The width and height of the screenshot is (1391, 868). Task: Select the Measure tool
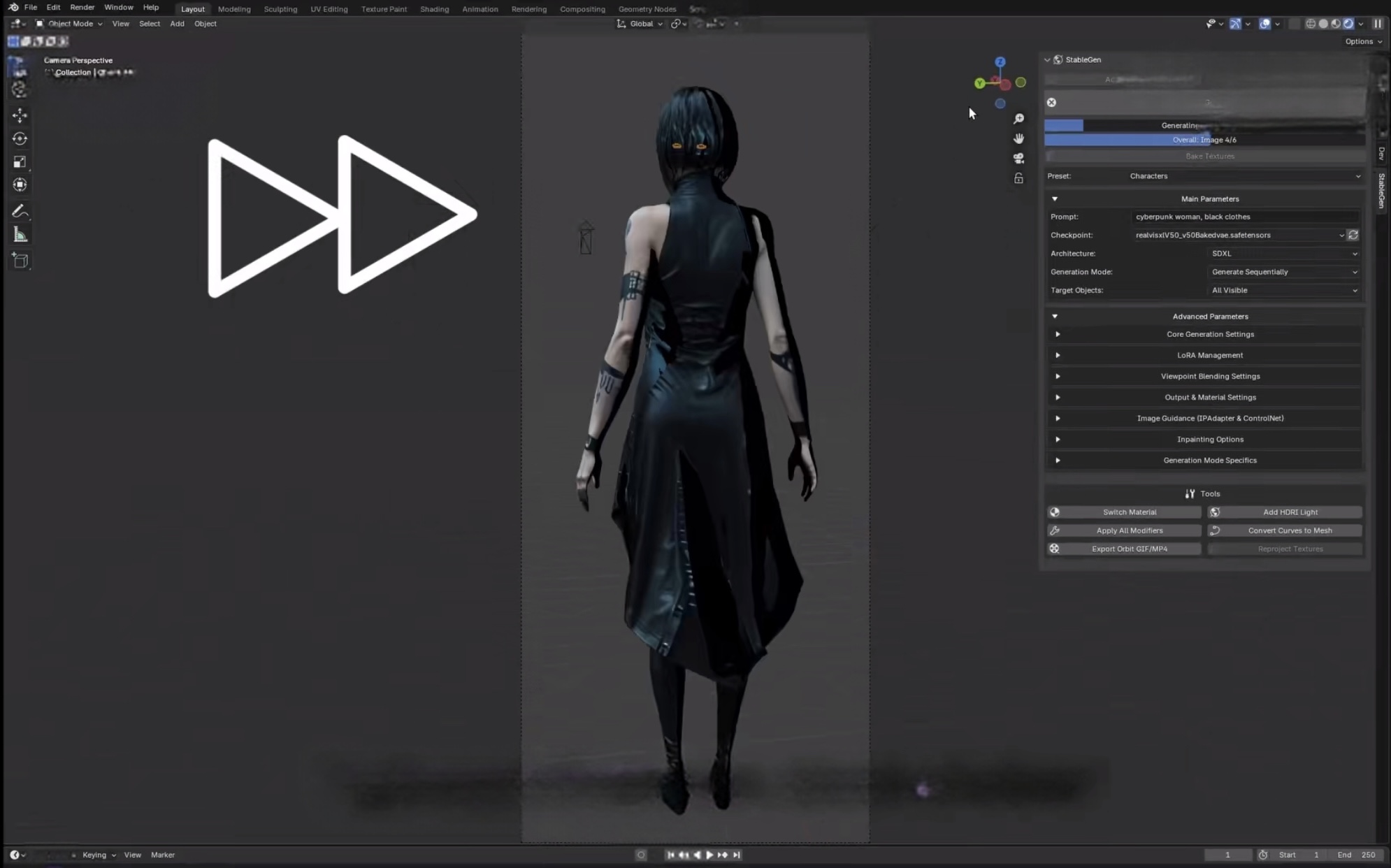click(20, 235)
